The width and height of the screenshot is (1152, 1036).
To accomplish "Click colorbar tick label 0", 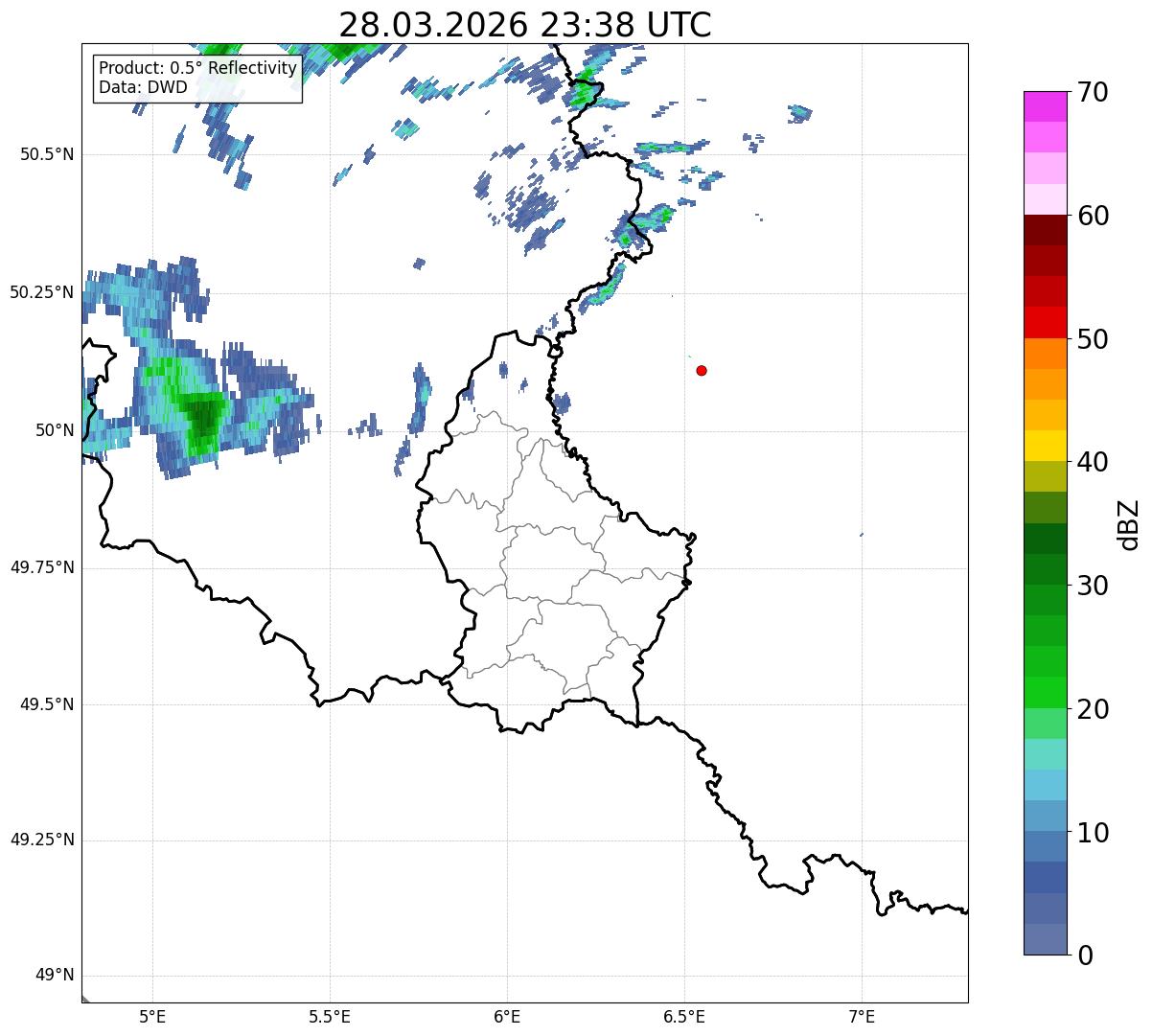I will (x=1085, y=955).
